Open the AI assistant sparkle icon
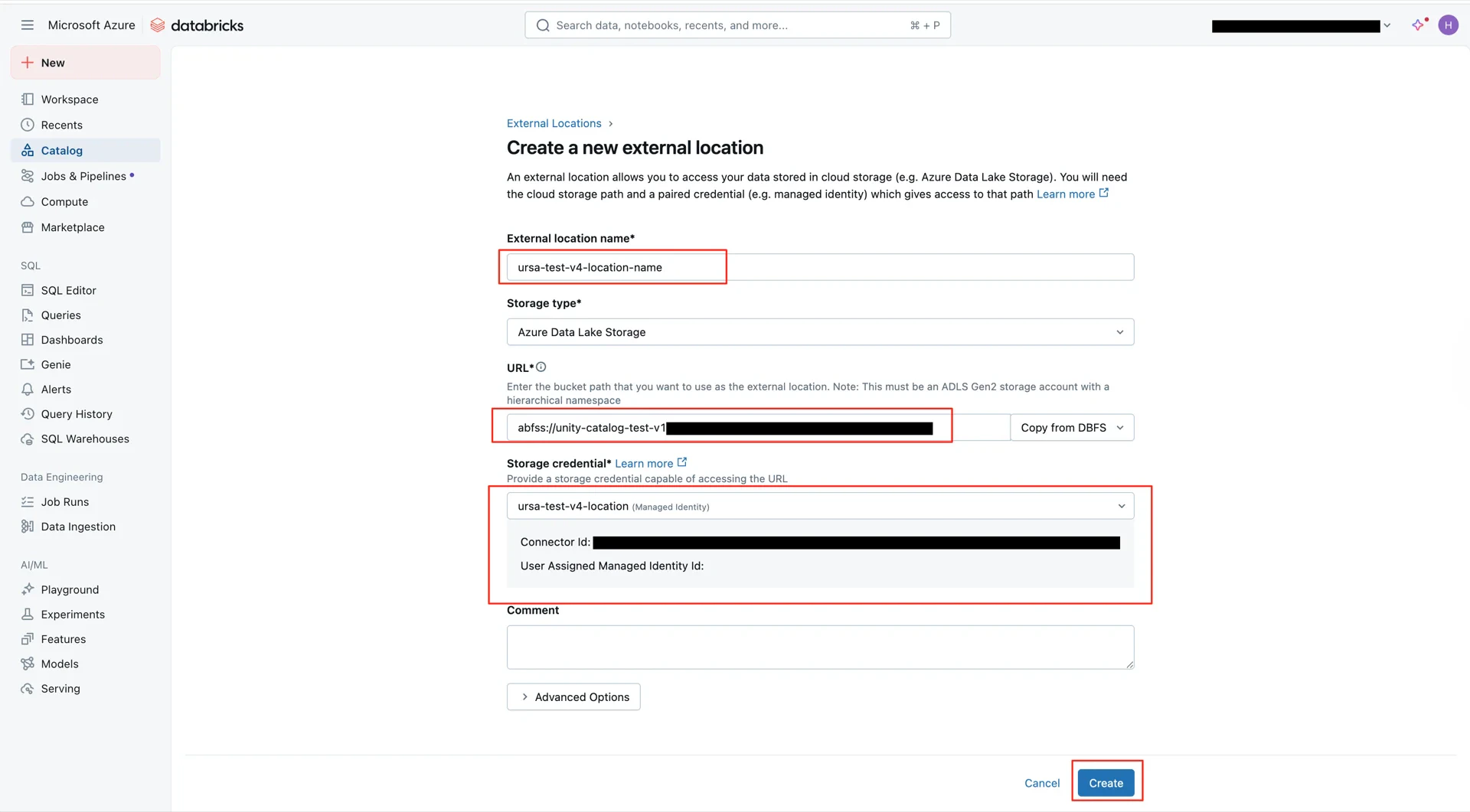 tap(1419, 25)
